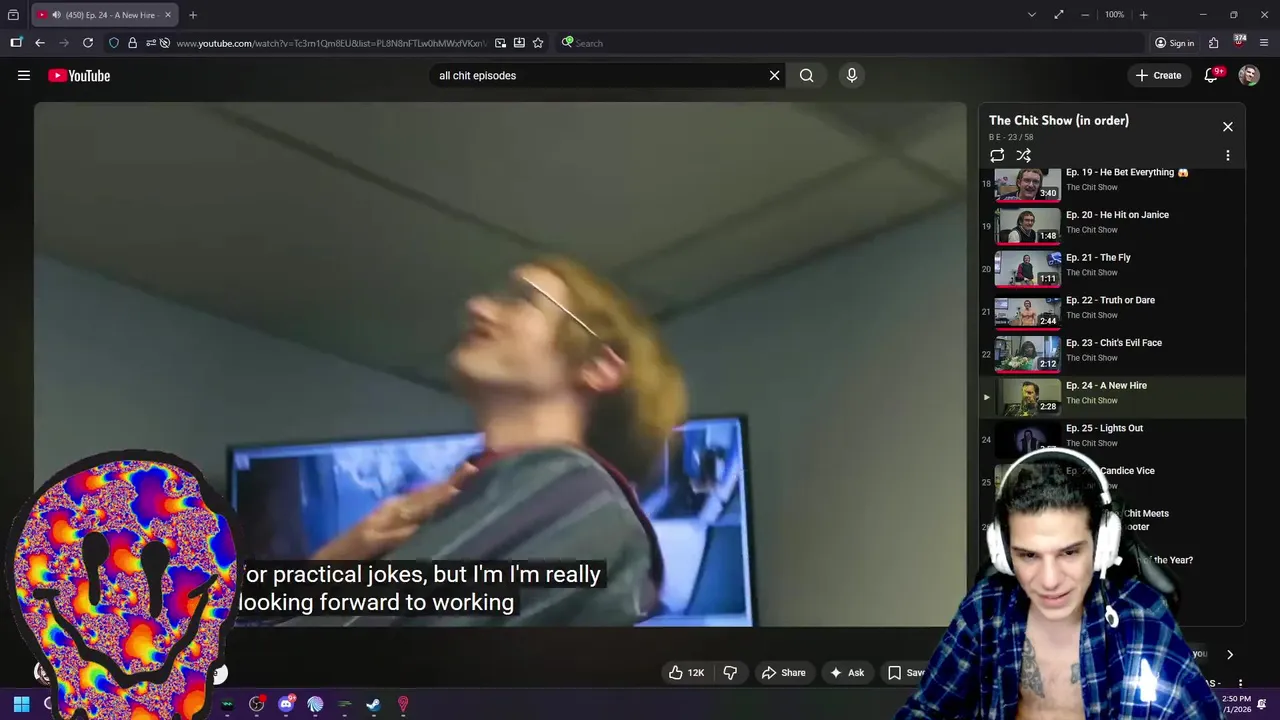This screenshot has height=720, width=1280.
Task: Open a new browser tab
Action: (x=193, y=15)
